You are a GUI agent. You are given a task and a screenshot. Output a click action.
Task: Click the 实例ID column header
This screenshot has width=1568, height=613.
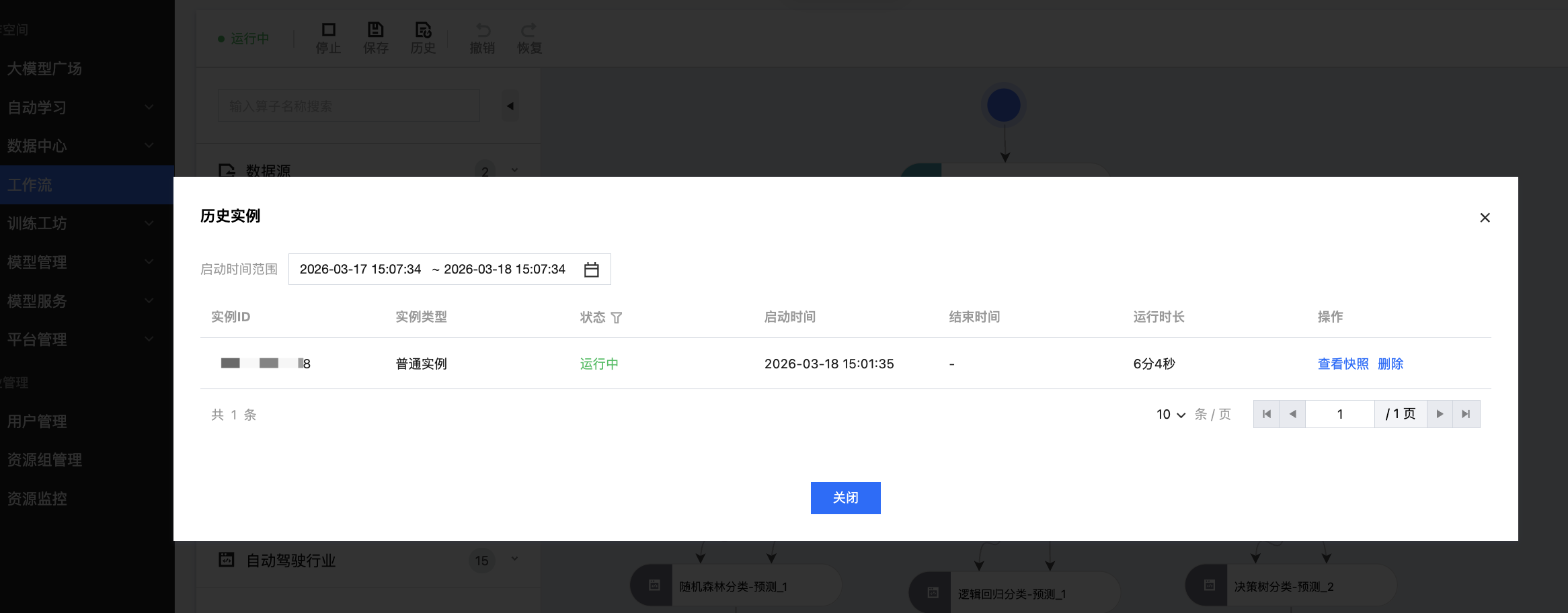tap(231, 317)
